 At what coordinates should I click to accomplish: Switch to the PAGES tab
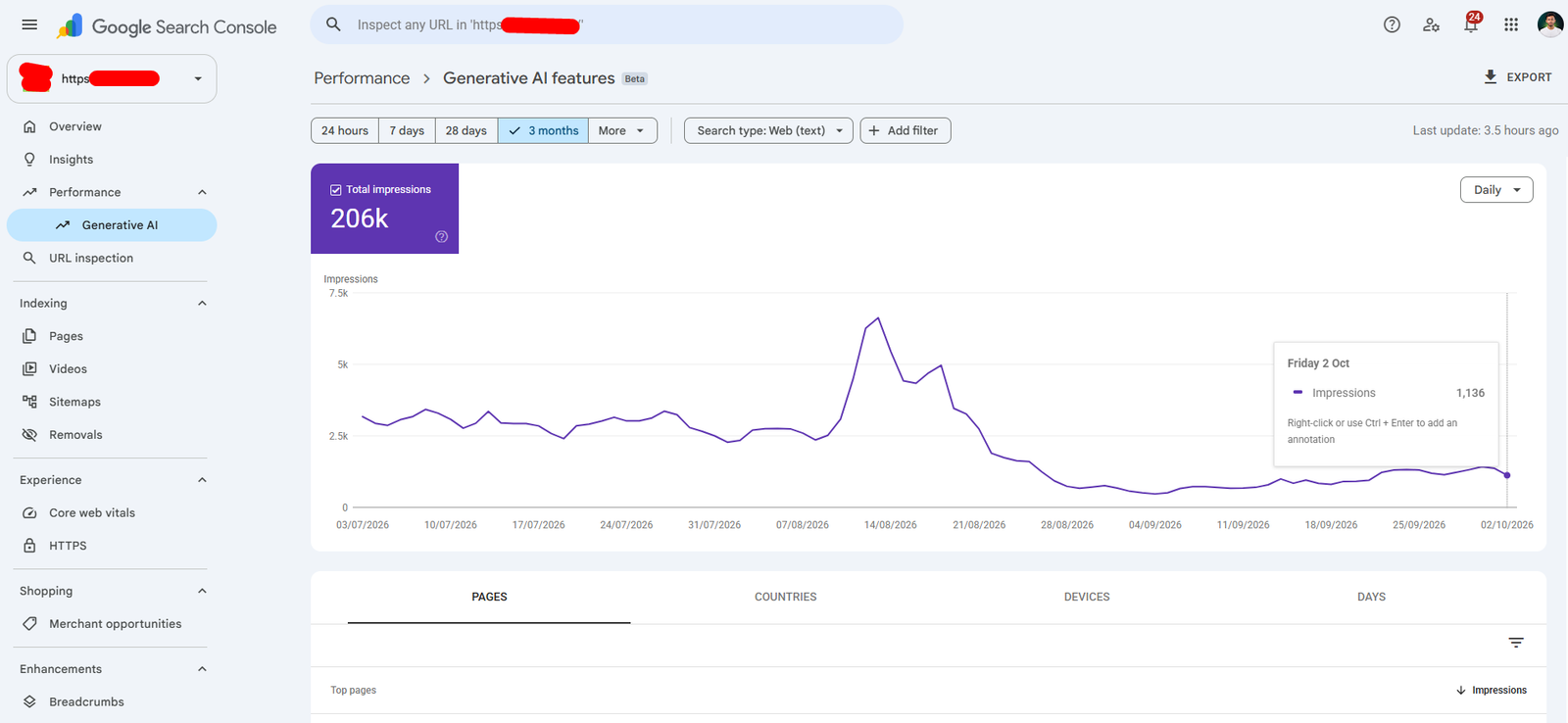coord(489,597)
